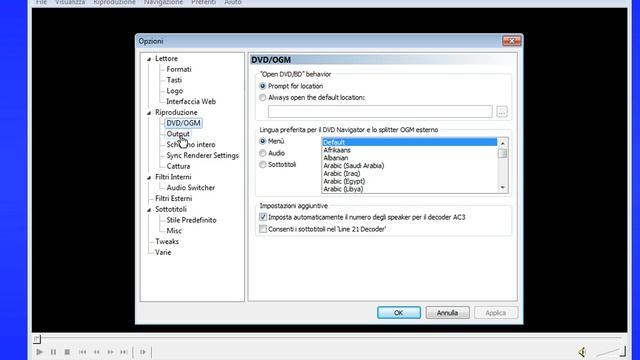Click the default location text field
Viewport: 640px width, 360px height.
pyautogui.click(x=380, y=111)
